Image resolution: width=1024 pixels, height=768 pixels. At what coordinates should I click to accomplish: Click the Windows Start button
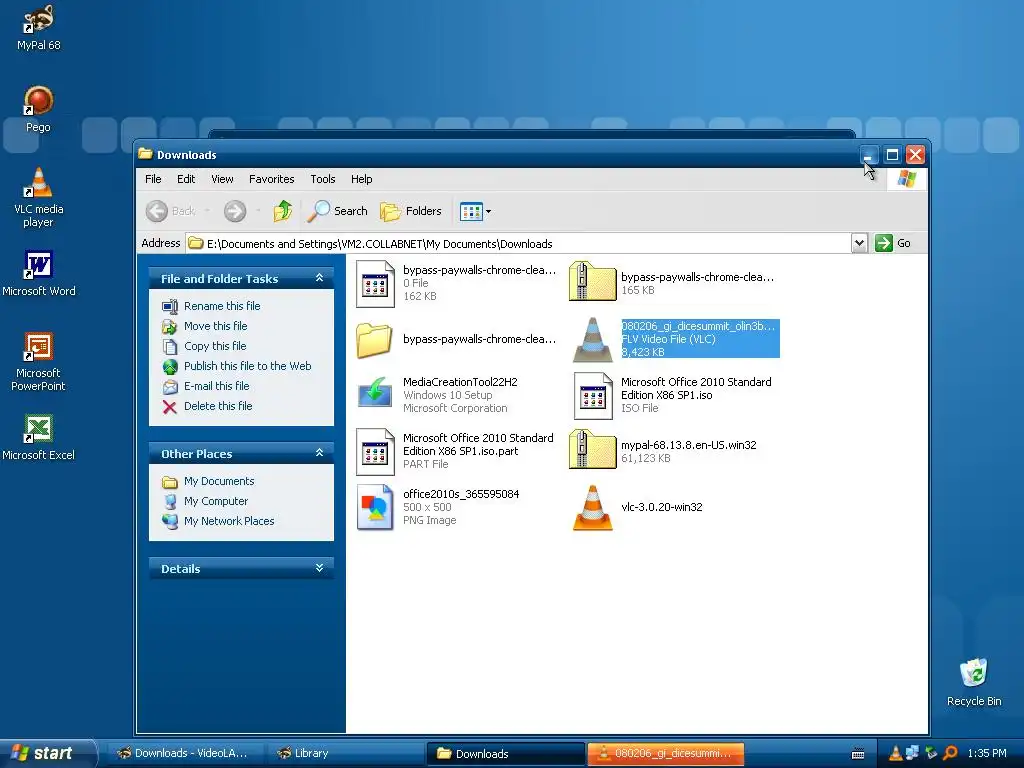click(x=46, y=753)
